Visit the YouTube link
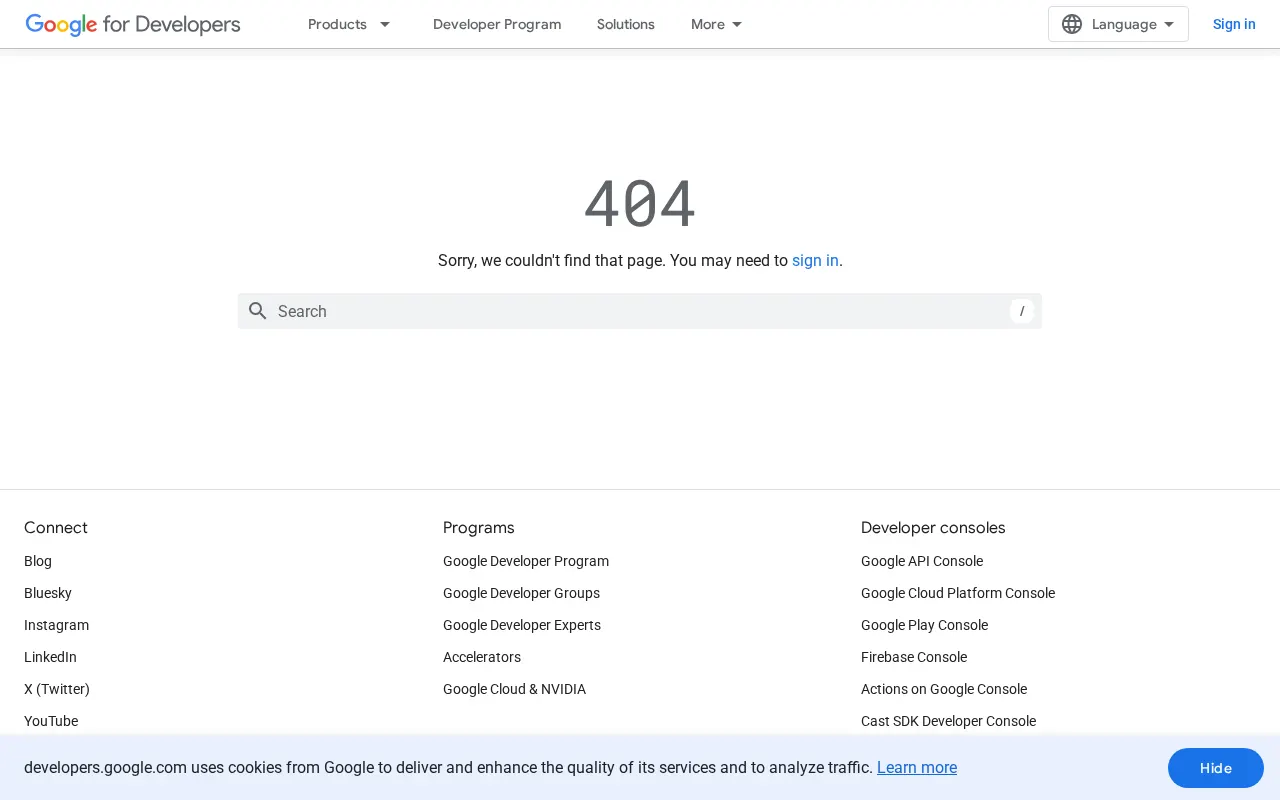 point(51,721)
